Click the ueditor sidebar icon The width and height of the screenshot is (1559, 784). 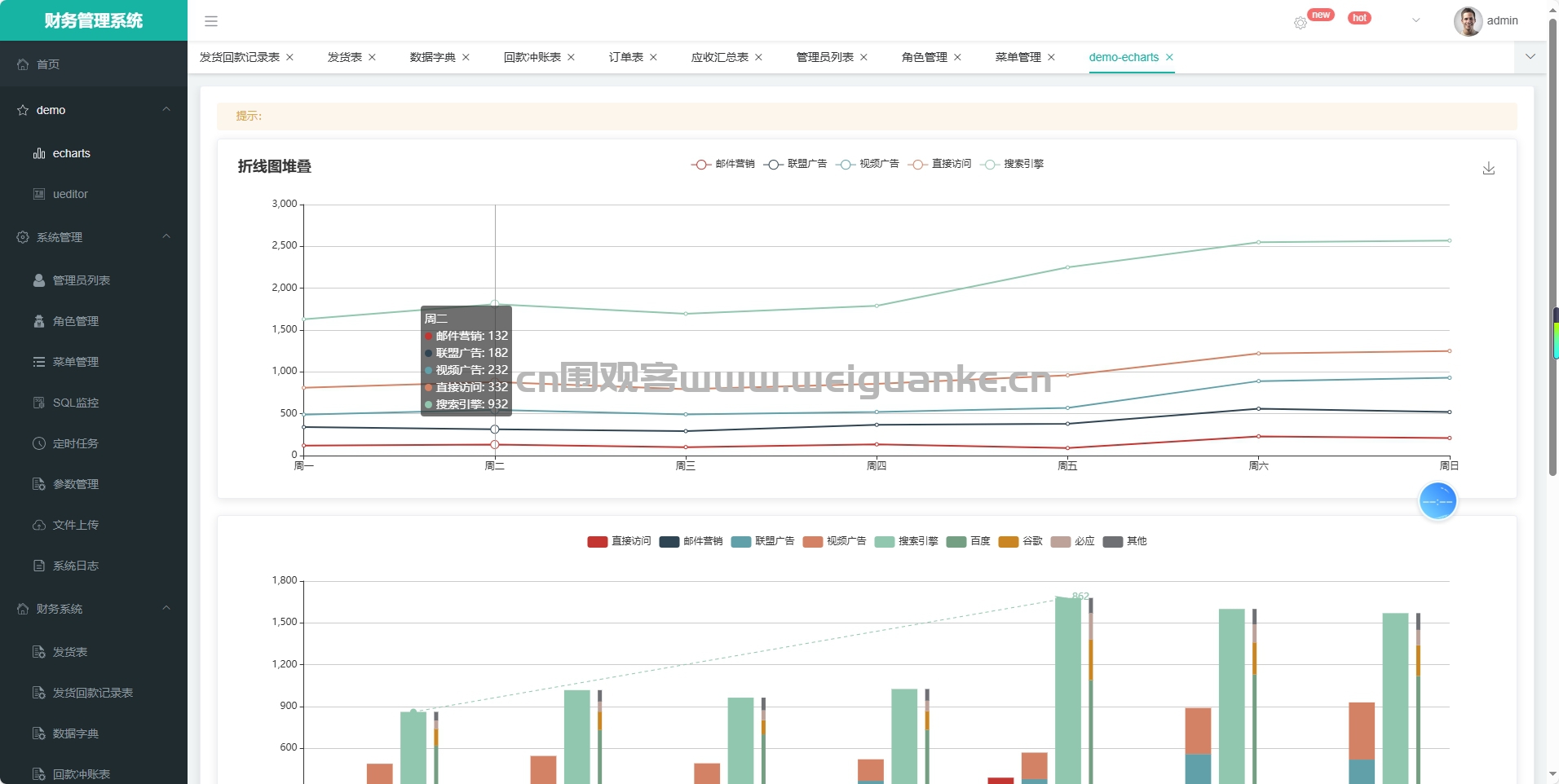point(39,194)
